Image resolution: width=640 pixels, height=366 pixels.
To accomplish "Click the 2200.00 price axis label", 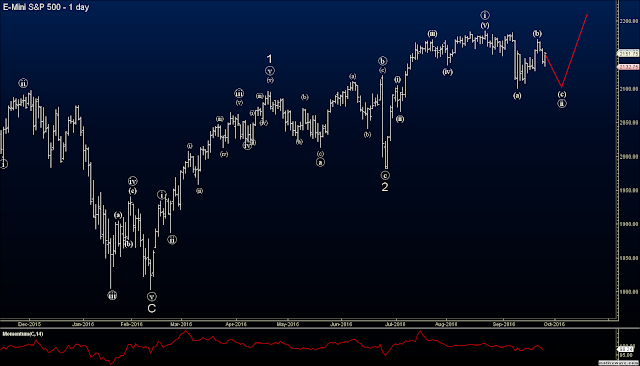I will click(x=629, y=21).
